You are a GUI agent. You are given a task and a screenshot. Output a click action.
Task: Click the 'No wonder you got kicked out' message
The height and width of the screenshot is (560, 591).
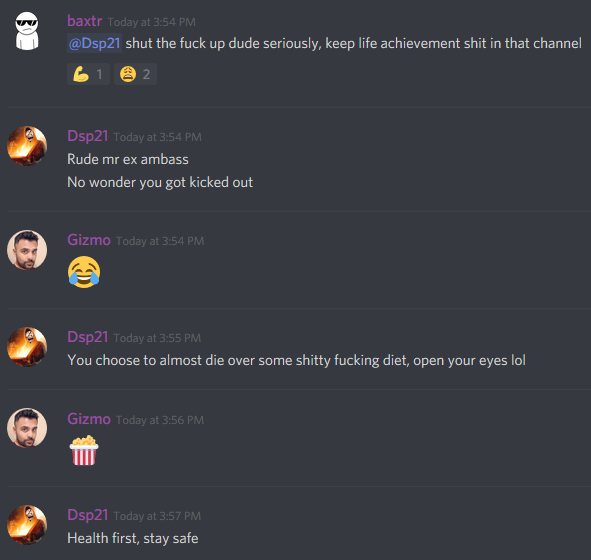(160, 182)
